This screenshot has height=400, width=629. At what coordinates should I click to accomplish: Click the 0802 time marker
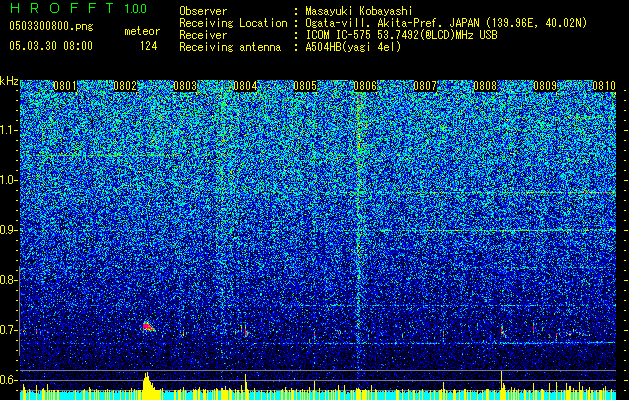point(125,86)
